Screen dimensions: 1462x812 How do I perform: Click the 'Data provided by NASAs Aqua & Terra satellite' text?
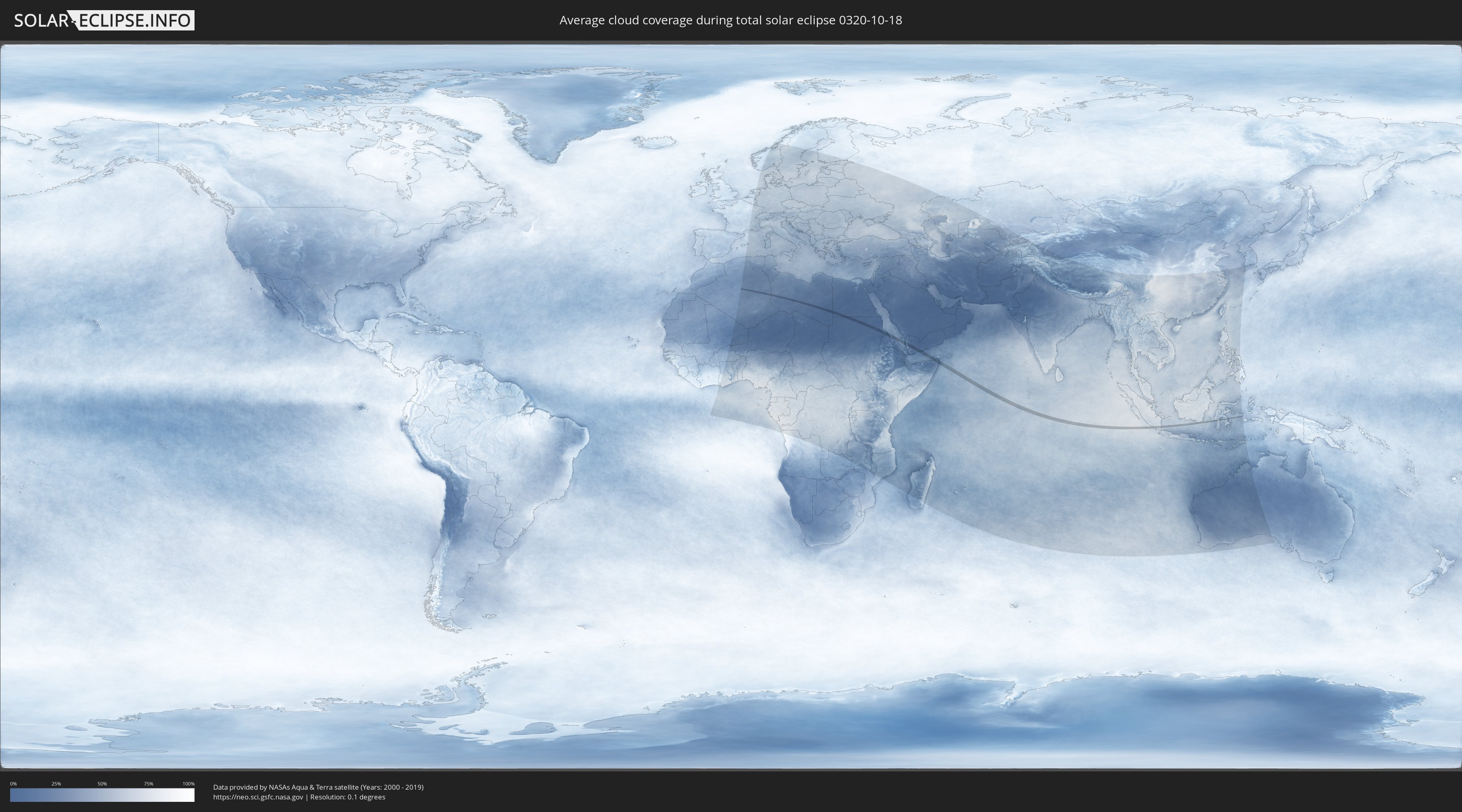285,787
